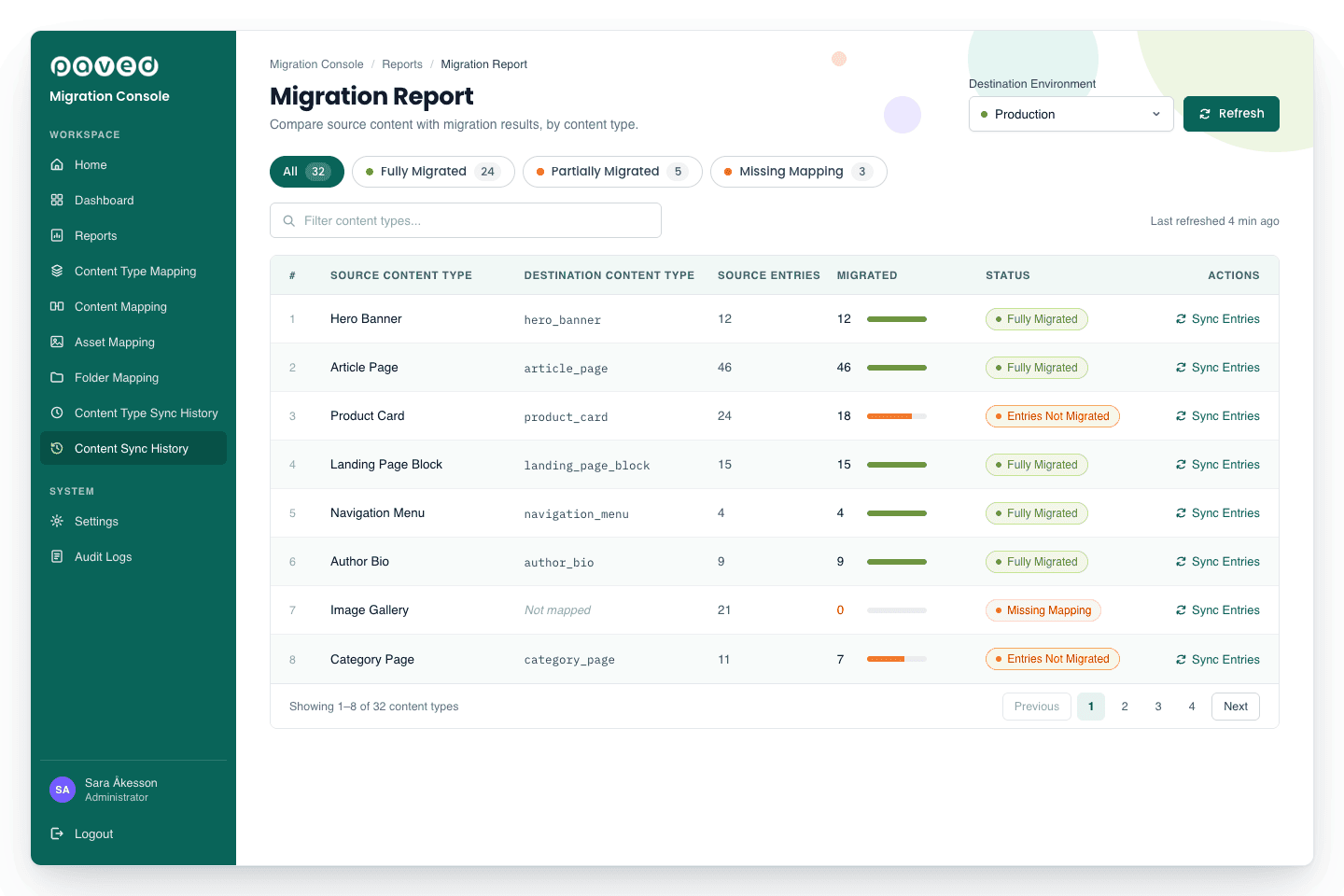Click the Content Mapping columns icon

click(x=57, y=307)
